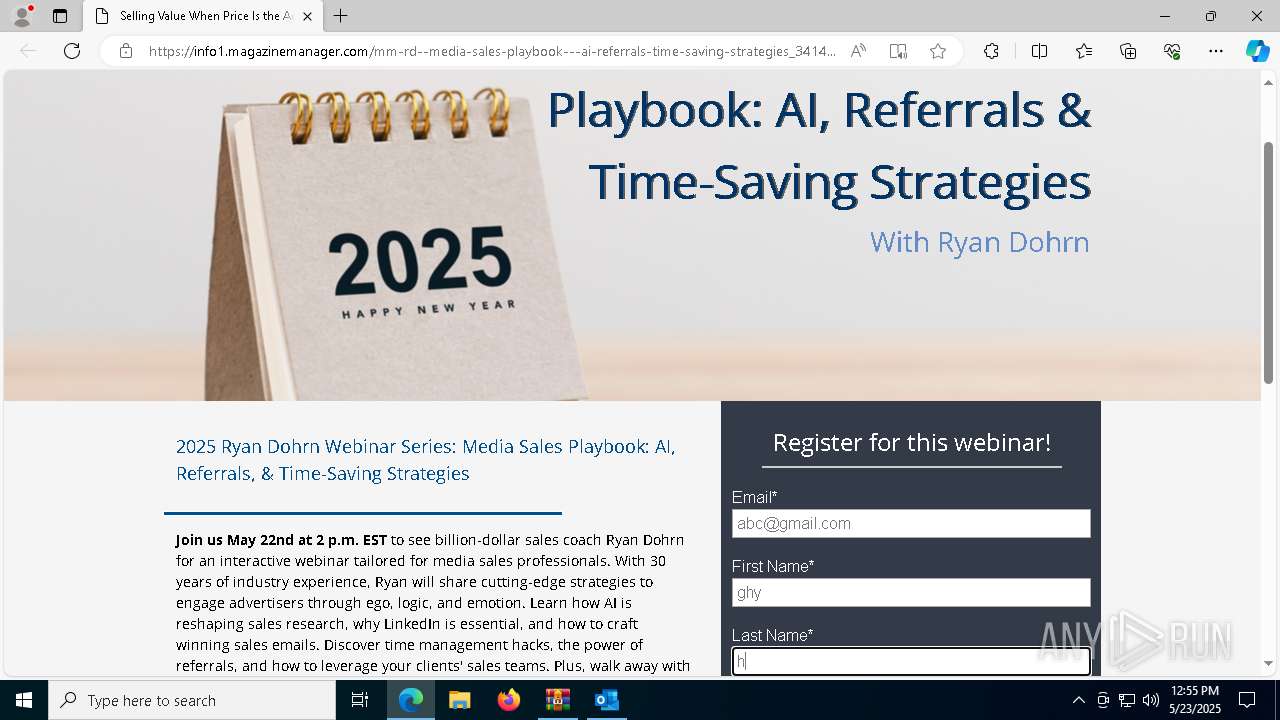Click the Register for this webinar heading
Screen dimensions: 1280x720
point(912,442)
